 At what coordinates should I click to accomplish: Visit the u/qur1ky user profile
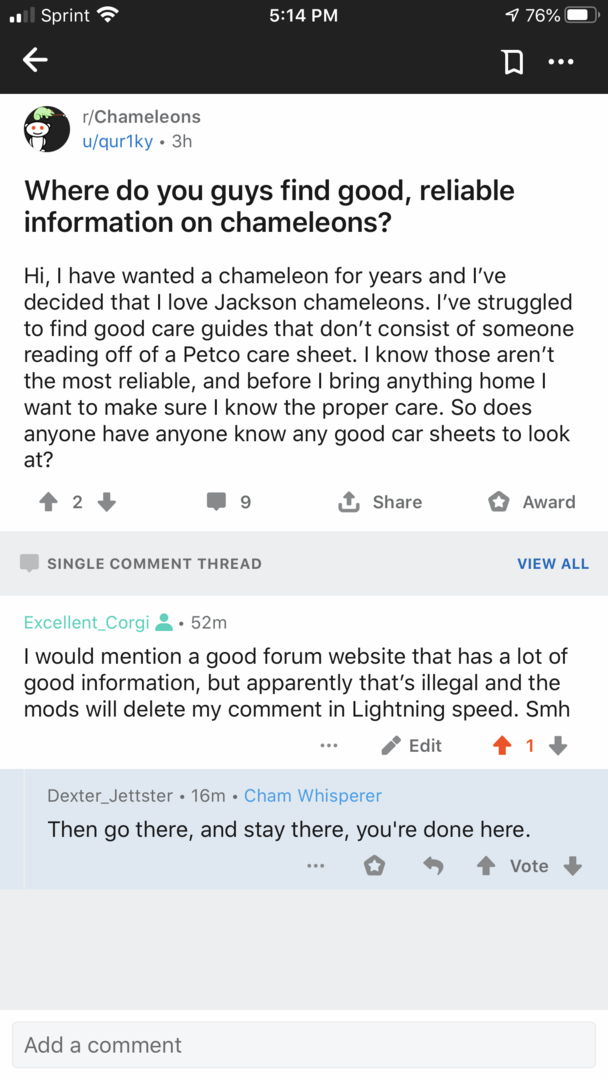(117, 141)
